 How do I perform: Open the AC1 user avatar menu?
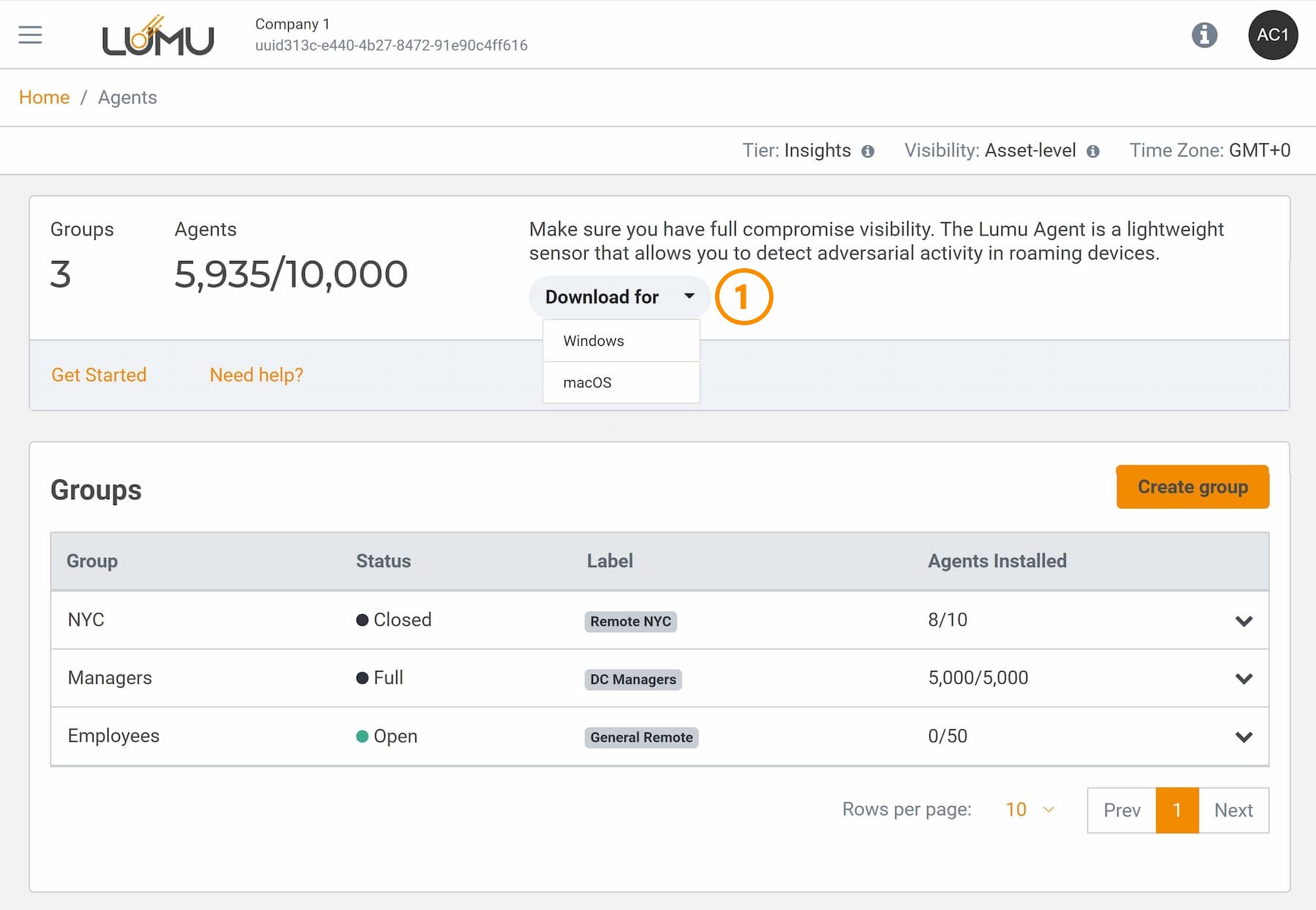[x=1272, y=35]
